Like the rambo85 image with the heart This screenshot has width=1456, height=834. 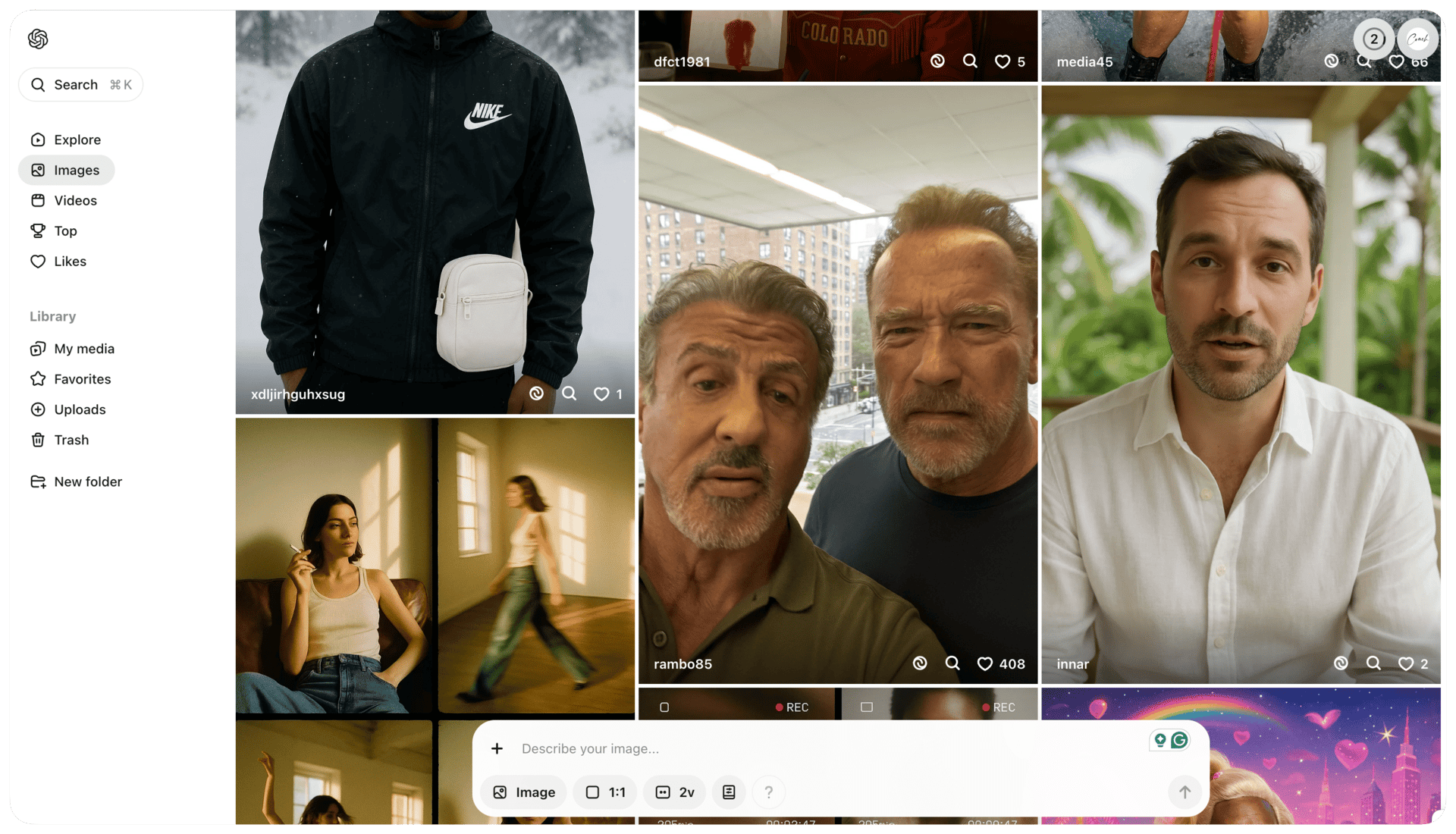click(x=985, y=664)
